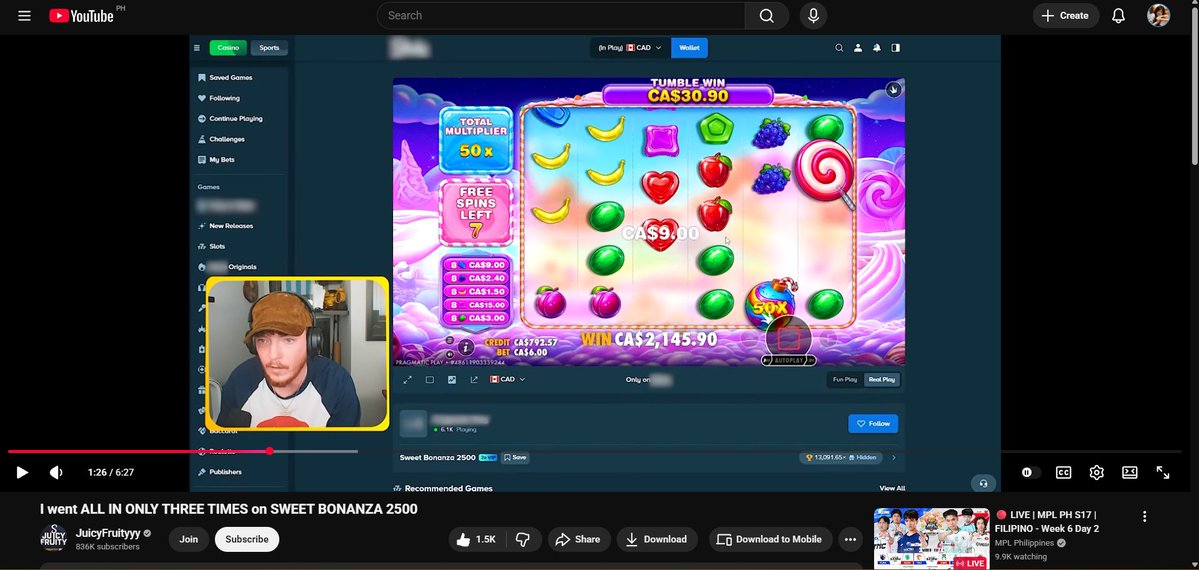Viewport: 1199px width, 570px height.
Task: Open Slots in casino sidebar
Action: (x=211, y=246)
